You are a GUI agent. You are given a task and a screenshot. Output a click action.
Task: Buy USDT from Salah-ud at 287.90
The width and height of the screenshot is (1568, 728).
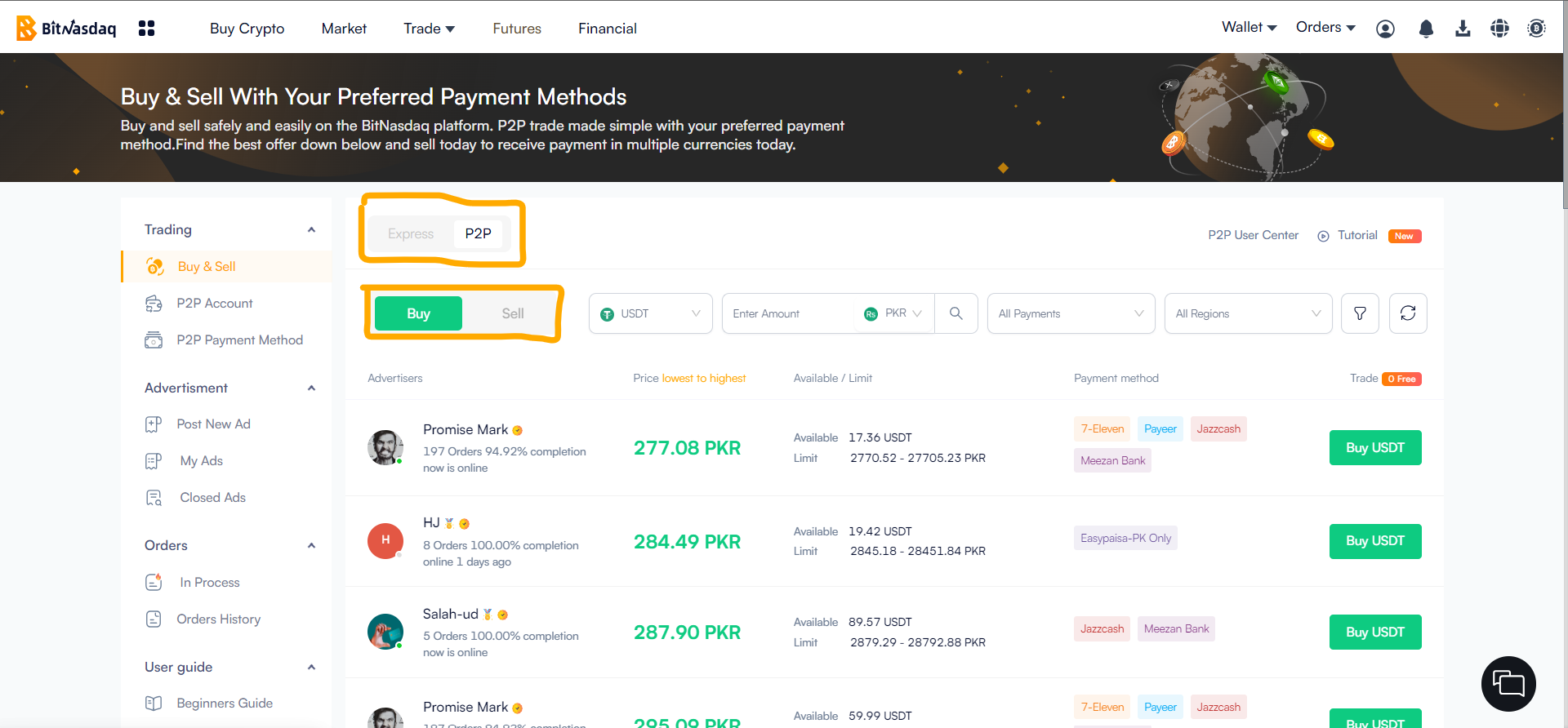point(1375,633)
